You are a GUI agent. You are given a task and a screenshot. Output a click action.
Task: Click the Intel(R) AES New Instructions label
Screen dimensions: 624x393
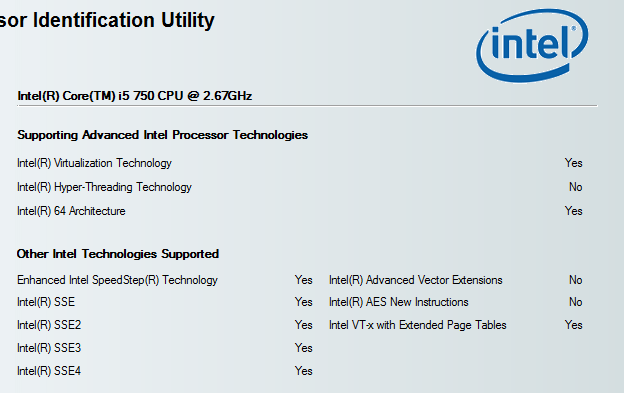(x=399, y=302)
